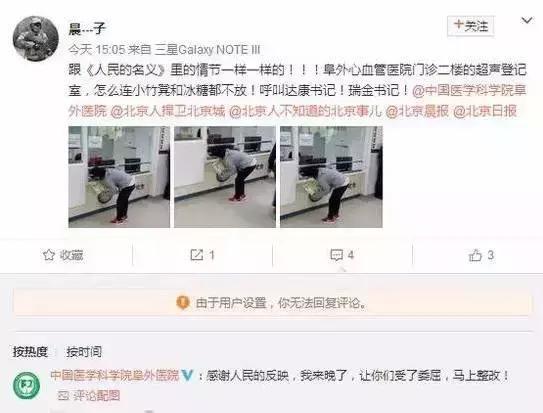This screenshot has height=413, width=543.
Task: Open Fuwai Hospital's green avatar icon
Action: click(x=27, y=385)
